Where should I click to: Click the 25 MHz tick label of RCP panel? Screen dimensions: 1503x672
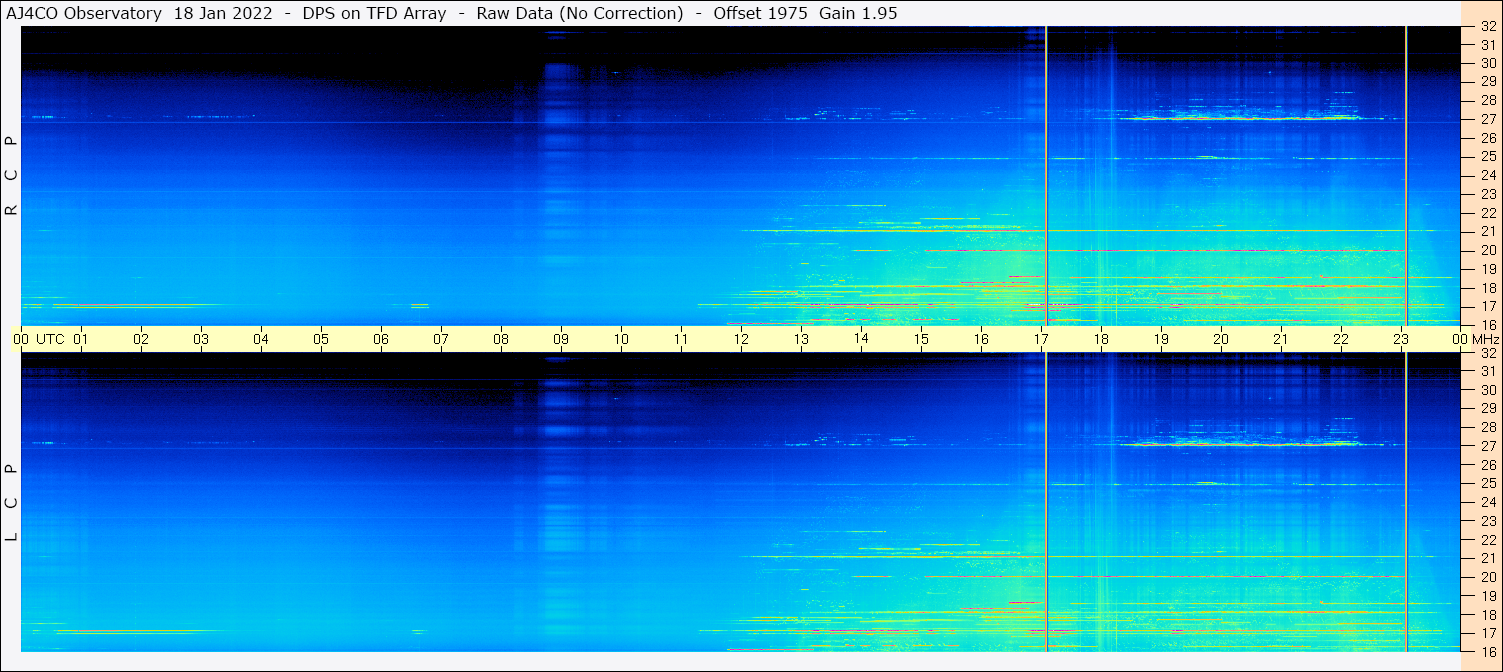(x=1488, y=157)
